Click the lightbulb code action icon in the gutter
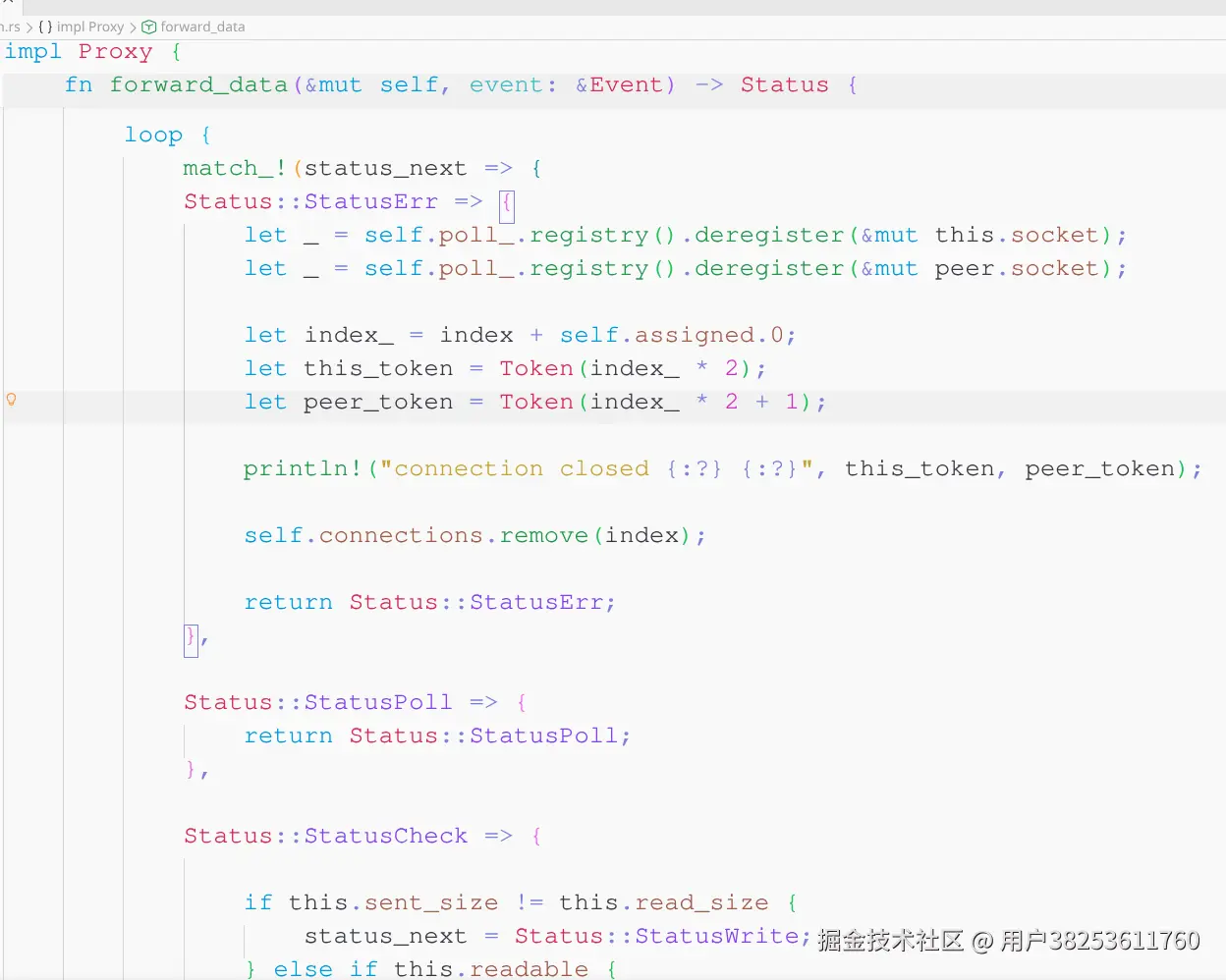The width and height of the screenshot is (1226, 980). (x=12, y=400)
